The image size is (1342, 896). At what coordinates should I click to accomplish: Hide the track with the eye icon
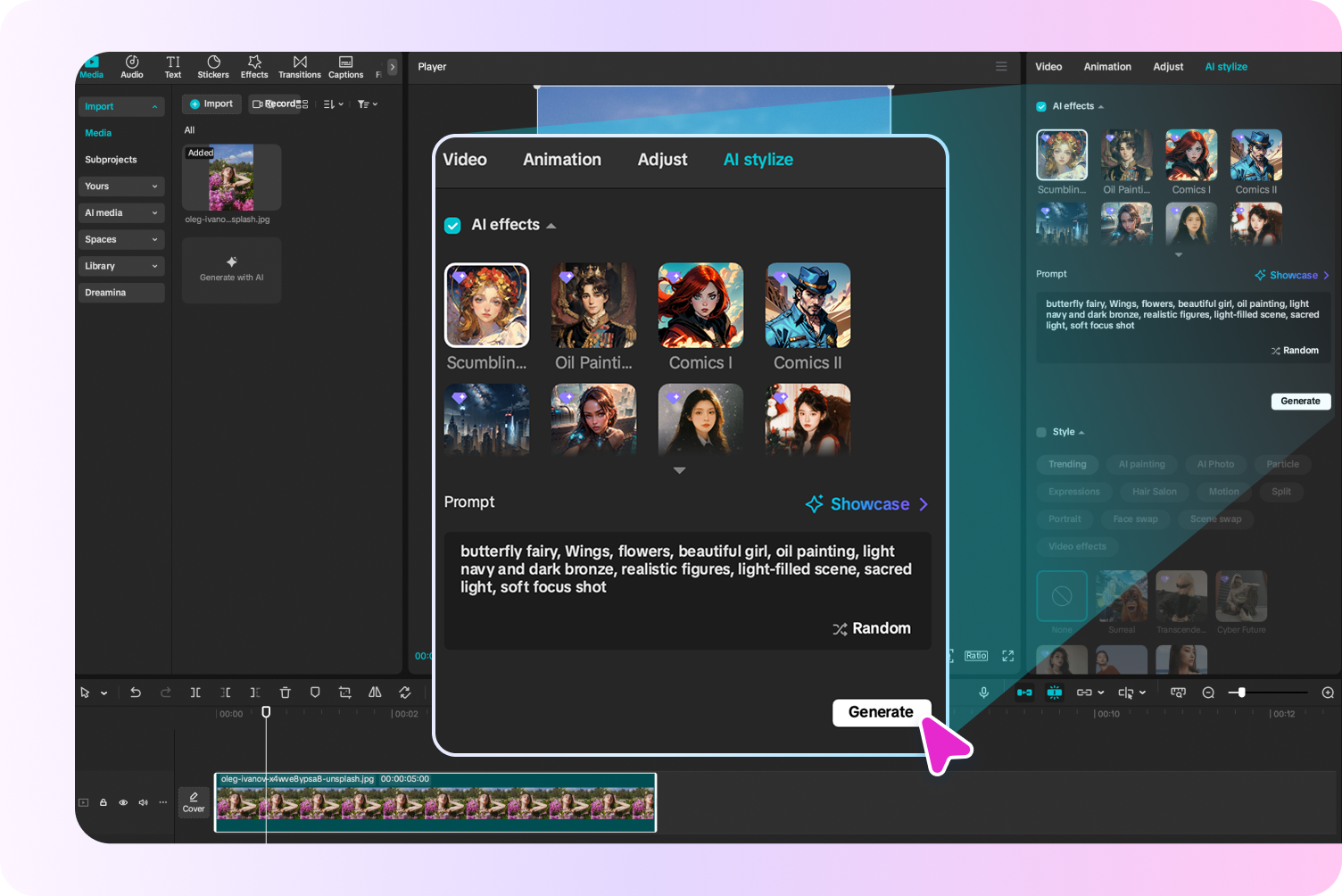pos(123,802)
